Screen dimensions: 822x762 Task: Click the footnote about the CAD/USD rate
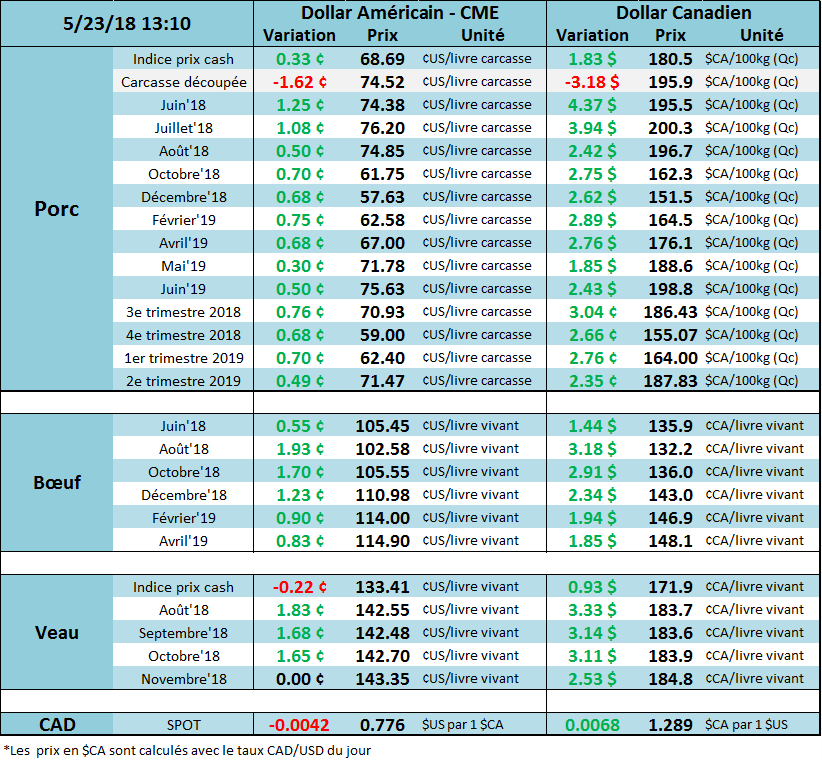click(190, 749)
